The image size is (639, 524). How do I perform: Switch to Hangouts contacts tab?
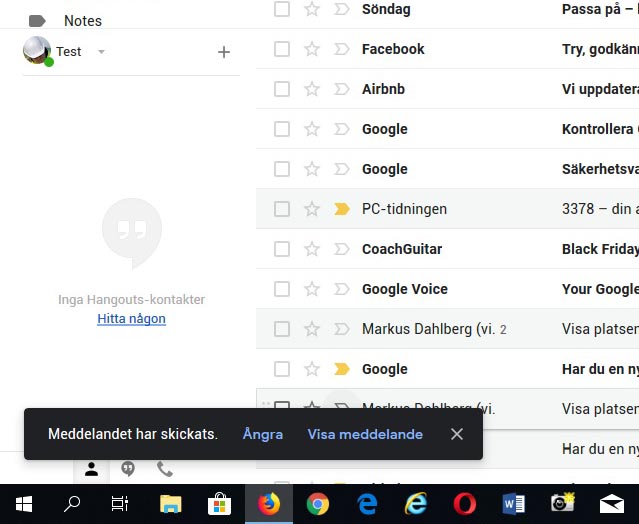(x=91, y=469)
